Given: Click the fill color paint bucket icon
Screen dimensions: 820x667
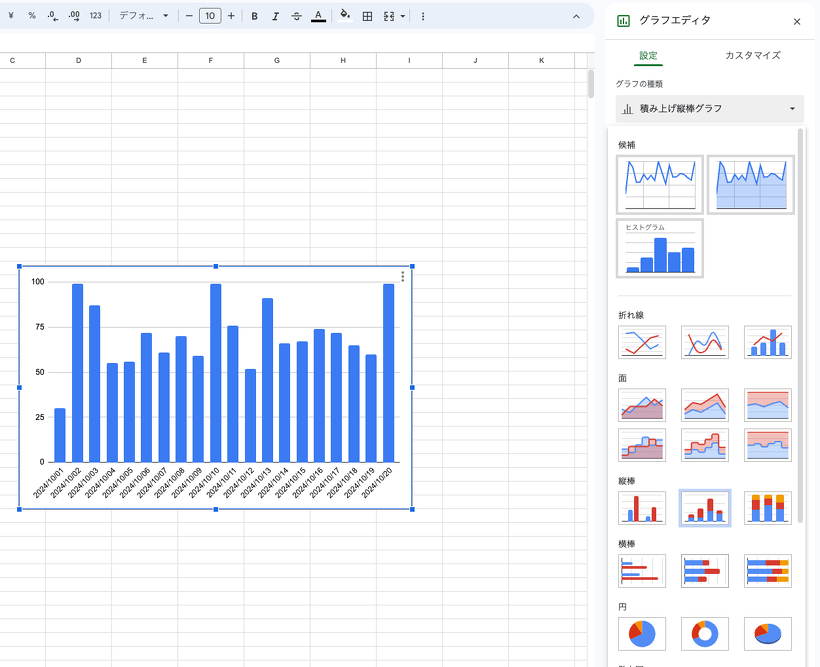Looking at the screenshot, I should click(345, 16).
